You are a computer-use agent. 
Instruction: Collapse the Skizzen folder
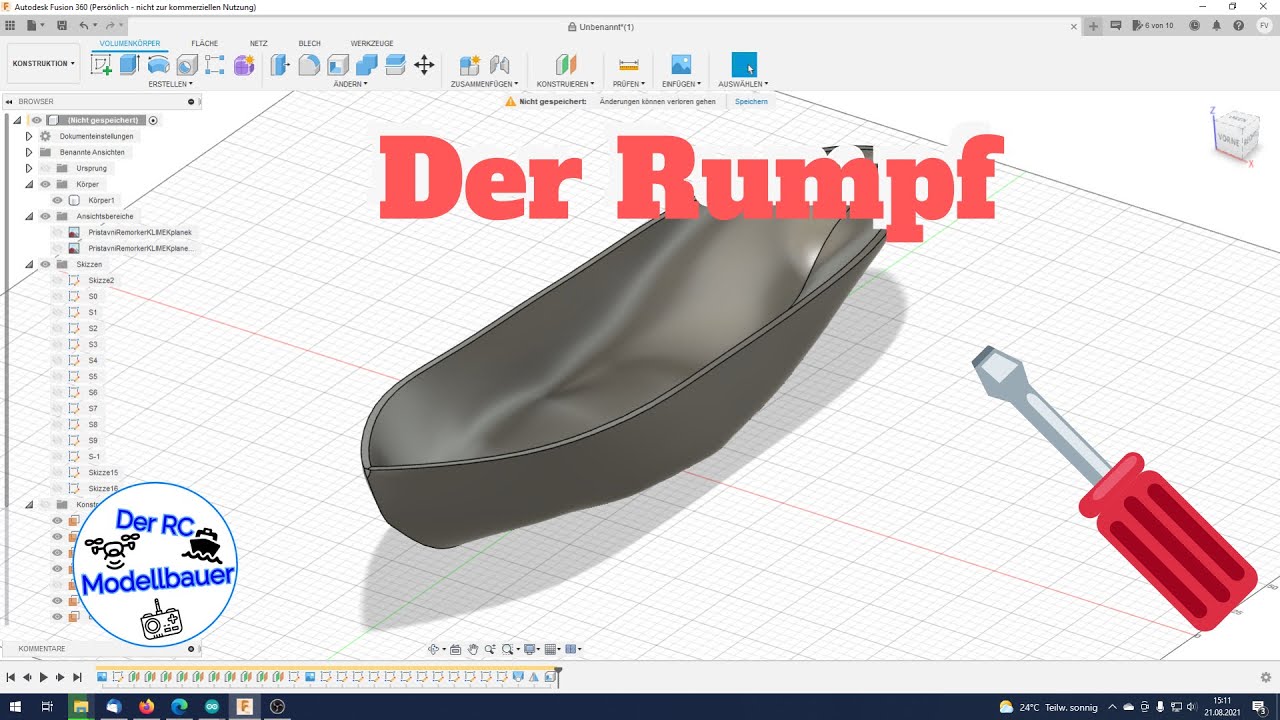point(29,264)
